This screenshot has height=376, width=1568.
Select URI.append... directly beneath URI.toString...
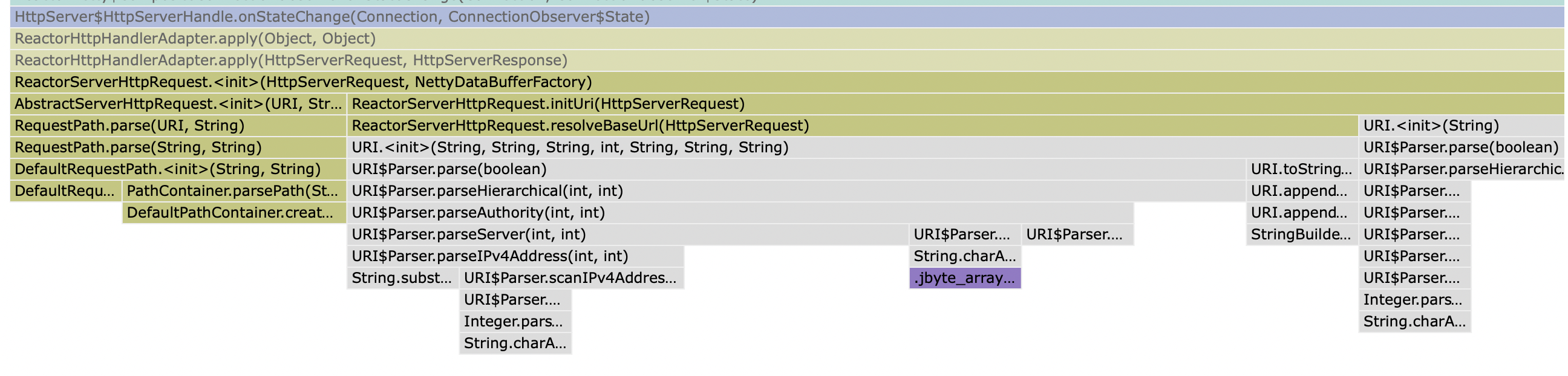pyautogui.click(x=1302, y=191)
